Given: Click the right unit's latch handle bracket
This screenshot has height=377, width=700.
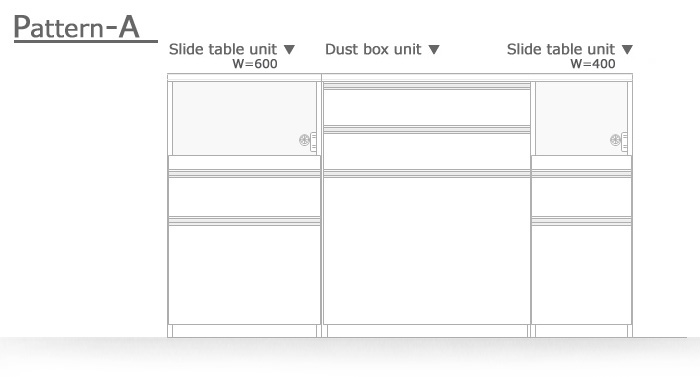Looking at the screenshot, I should 625,142.
